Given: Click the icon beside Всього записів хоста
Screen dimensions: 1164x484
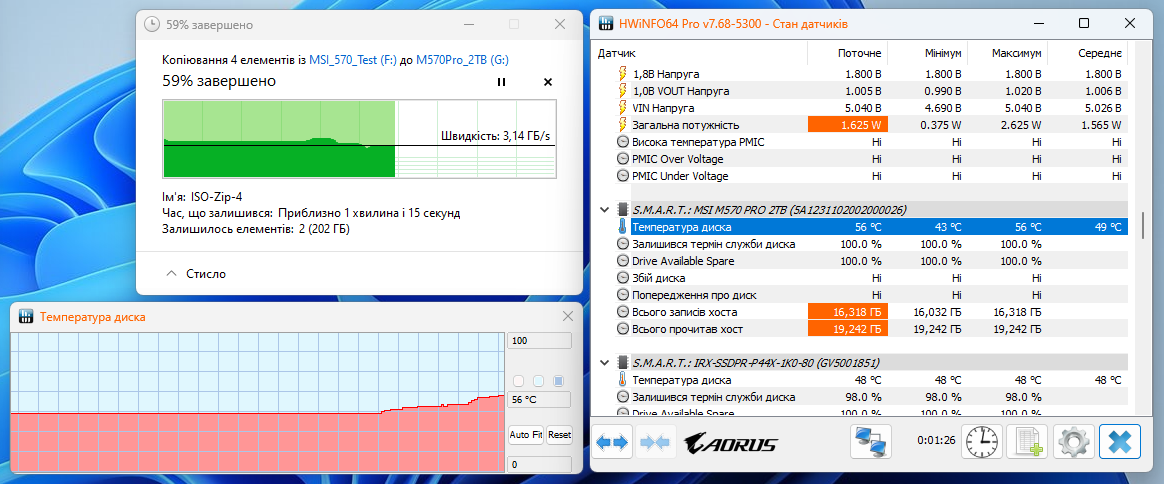Looking at the screenshot, I should (x=622, y=312).
